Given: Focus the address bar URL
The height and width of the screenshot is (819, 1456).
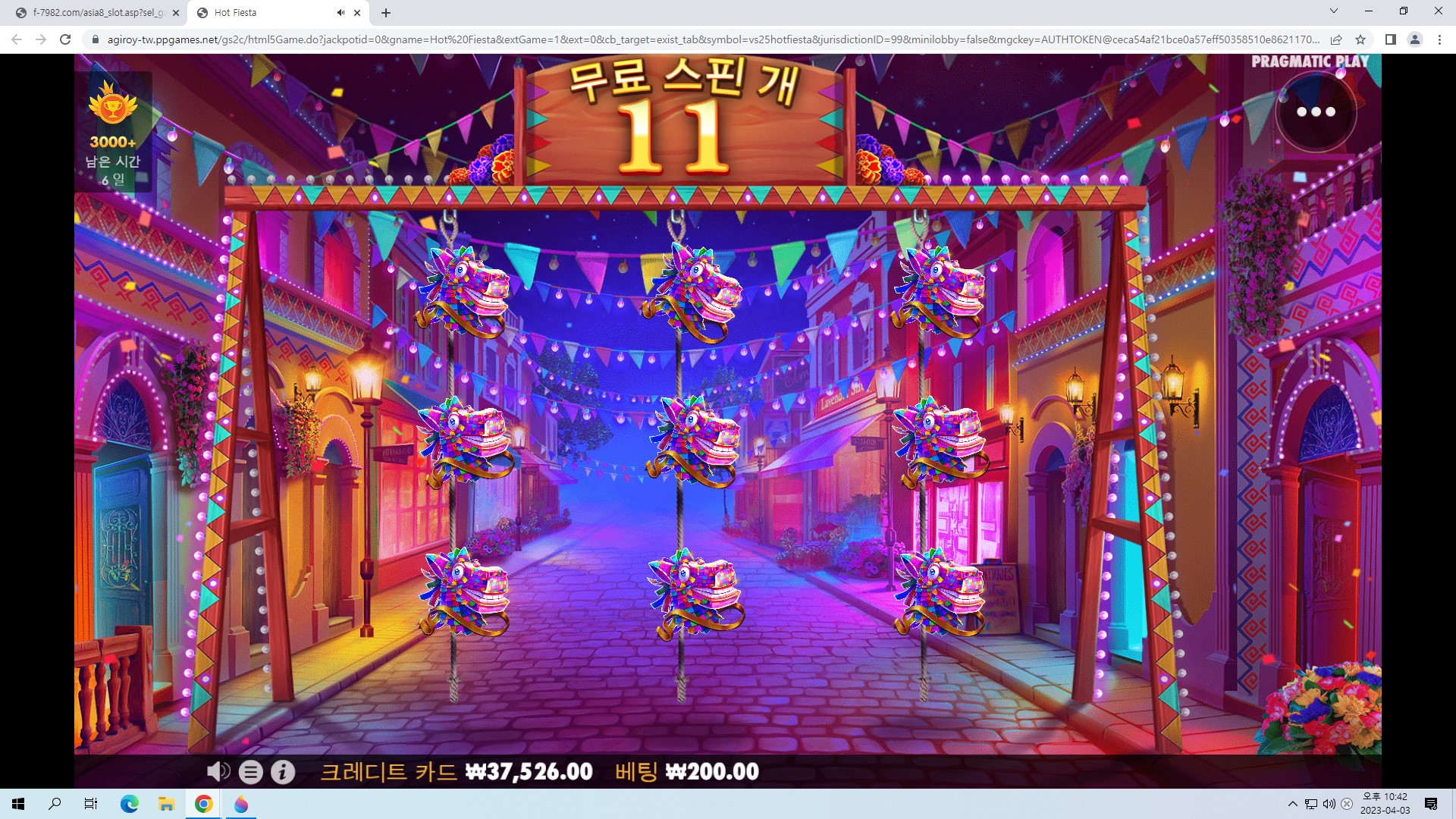Looking at the screenshot, I should 713,39.
